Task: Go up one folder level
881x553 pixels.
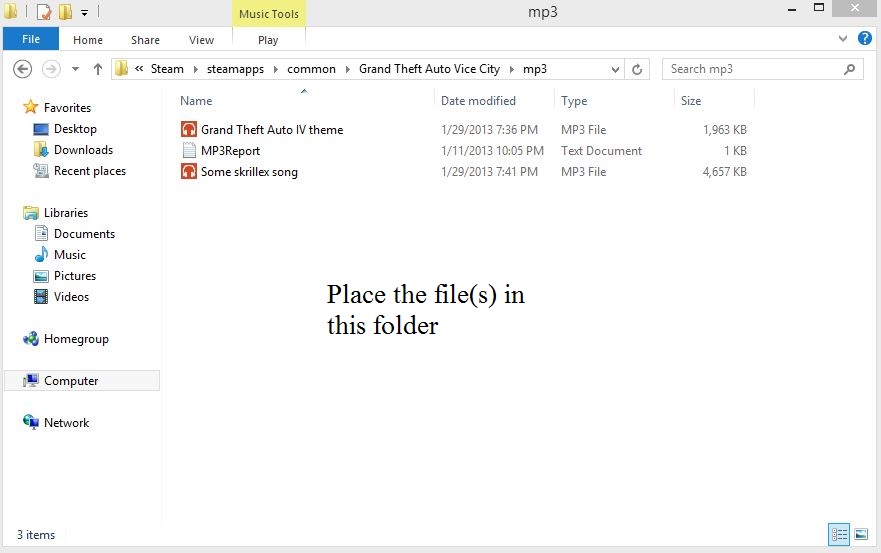Action: click(x=97, y=69)
